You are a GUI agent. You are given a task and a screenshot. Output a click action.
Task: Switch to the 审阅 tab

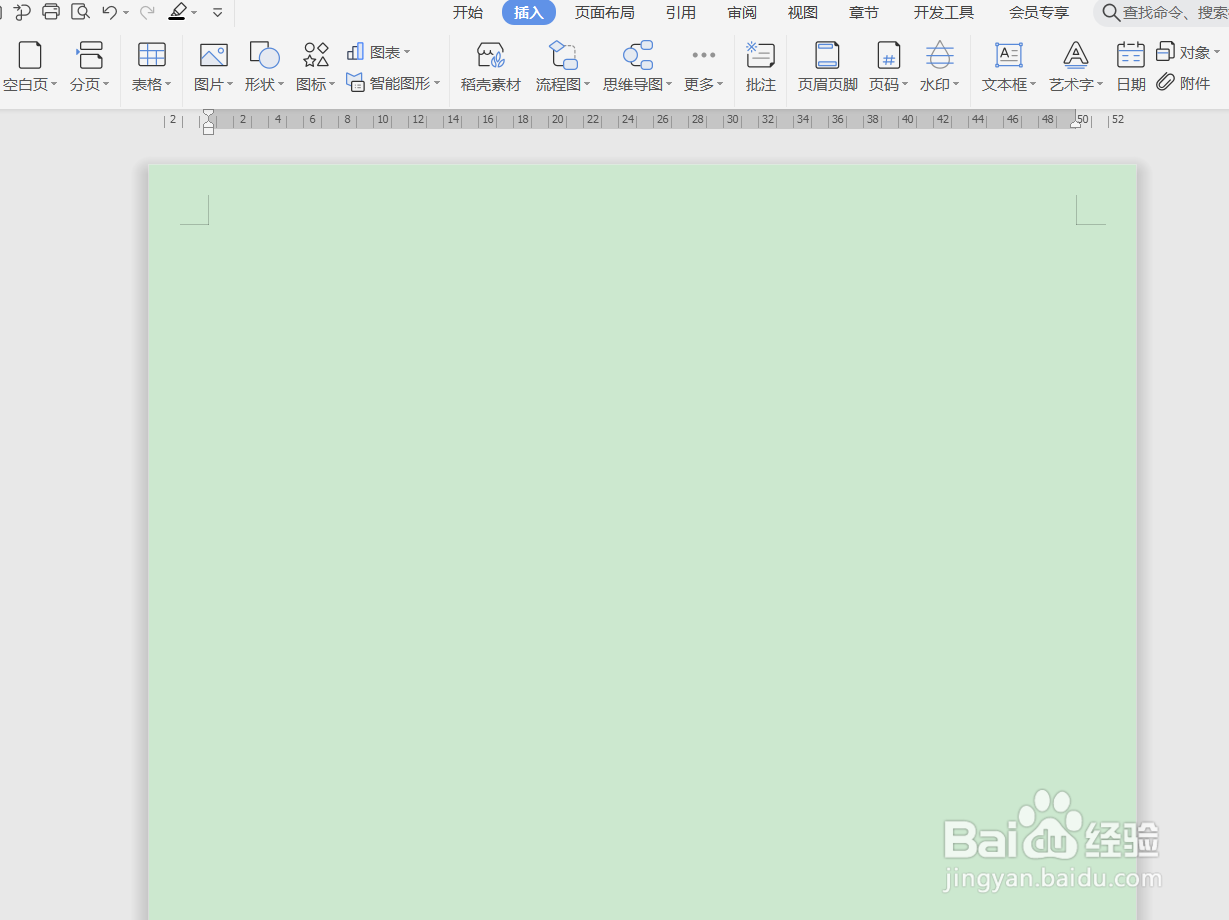pos(742,13)
